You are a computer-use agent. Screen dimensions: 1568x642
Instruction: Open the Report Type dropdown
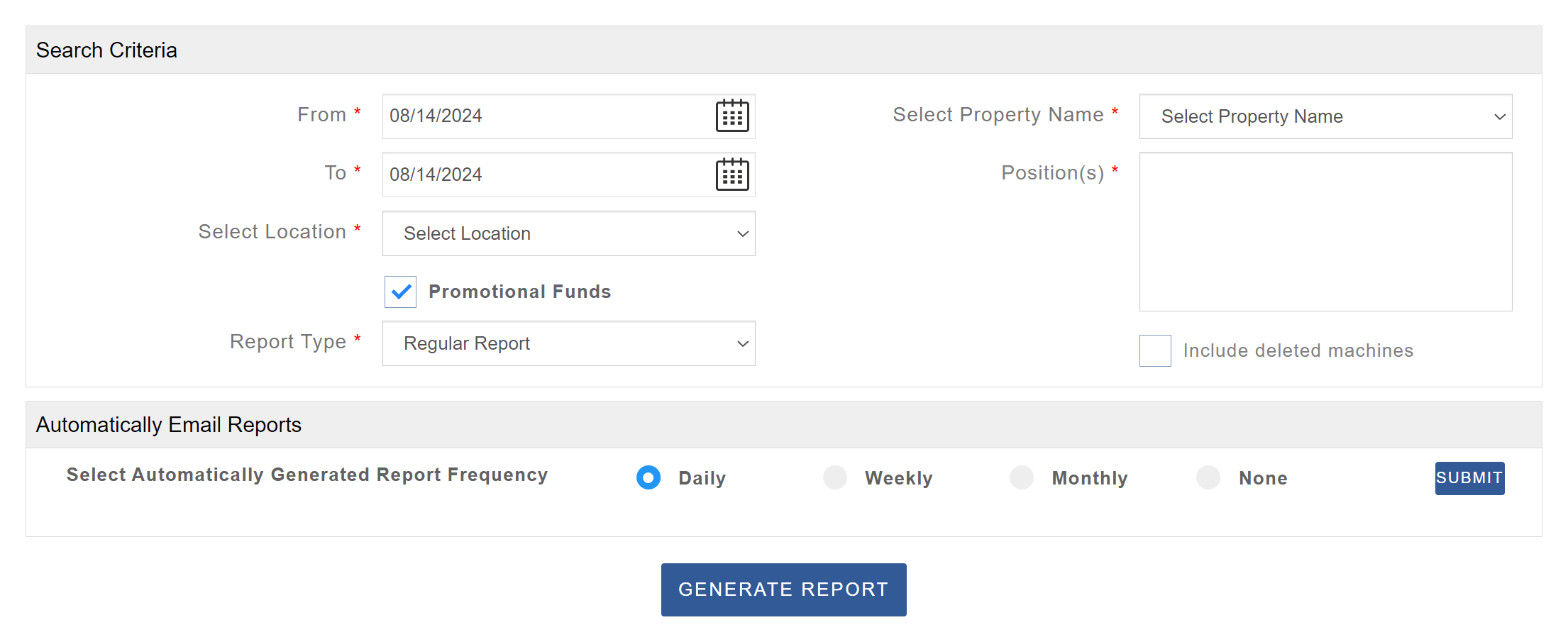568,343
